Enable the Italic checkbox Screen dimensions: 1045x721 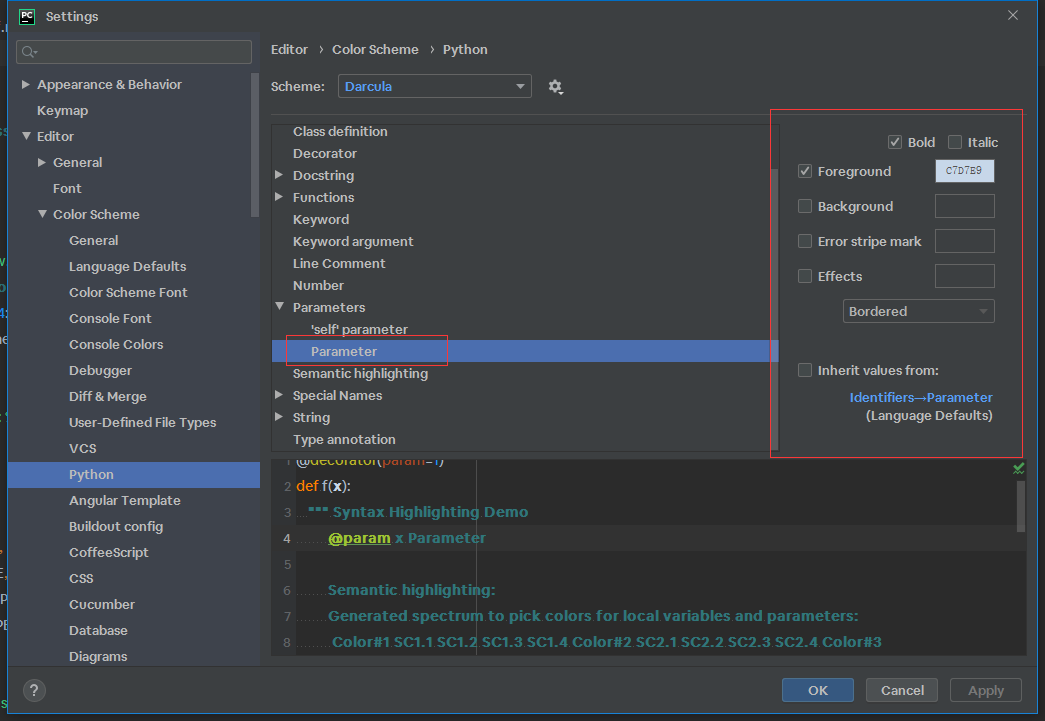(x=955, y=142)
